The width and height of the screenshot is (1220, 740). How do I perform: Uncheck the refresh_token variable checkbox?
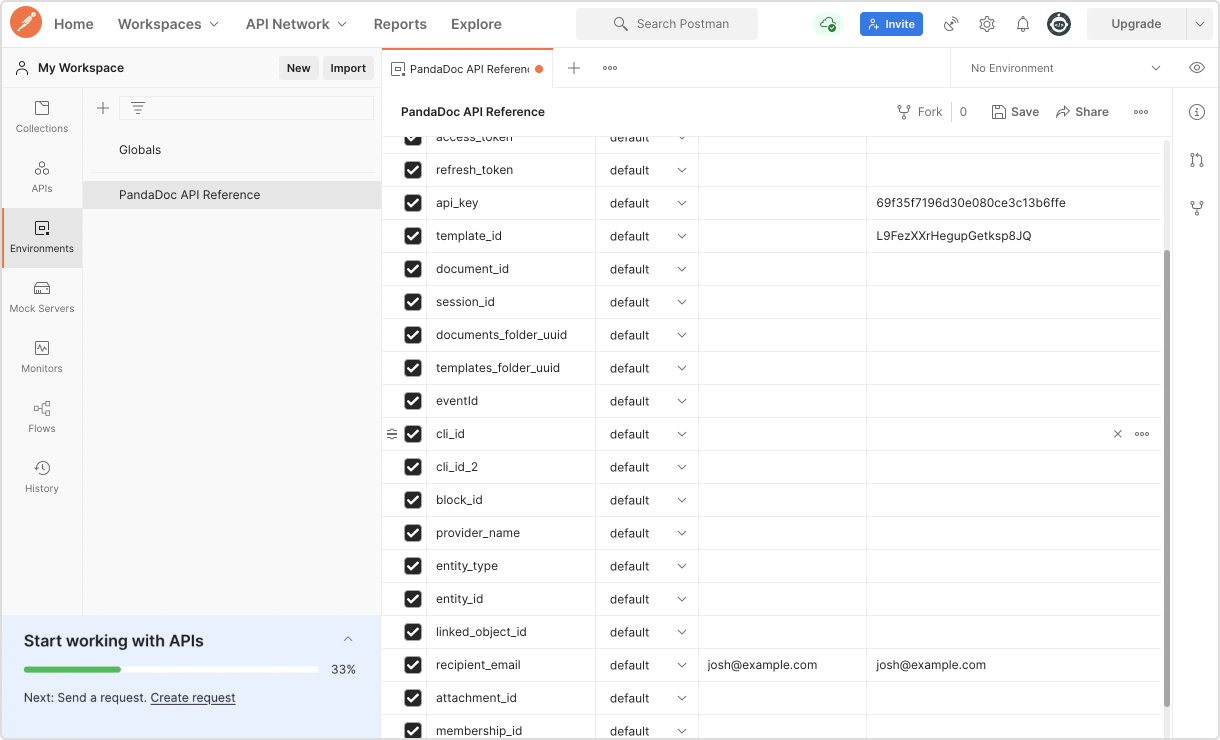413,170
